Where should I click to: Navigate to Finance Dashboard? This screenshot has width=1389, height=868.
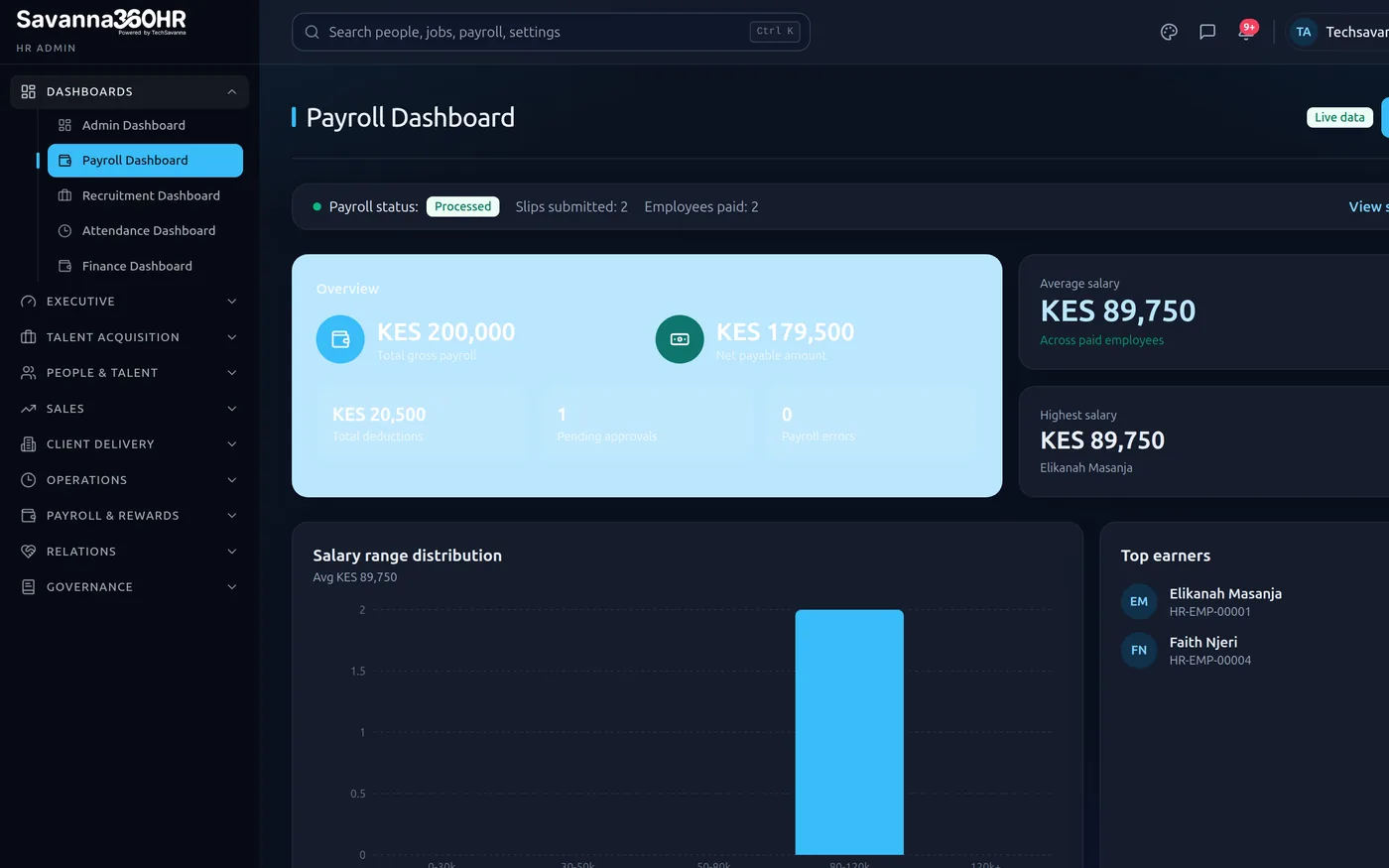pyautogui.click(x=145, y=266)
